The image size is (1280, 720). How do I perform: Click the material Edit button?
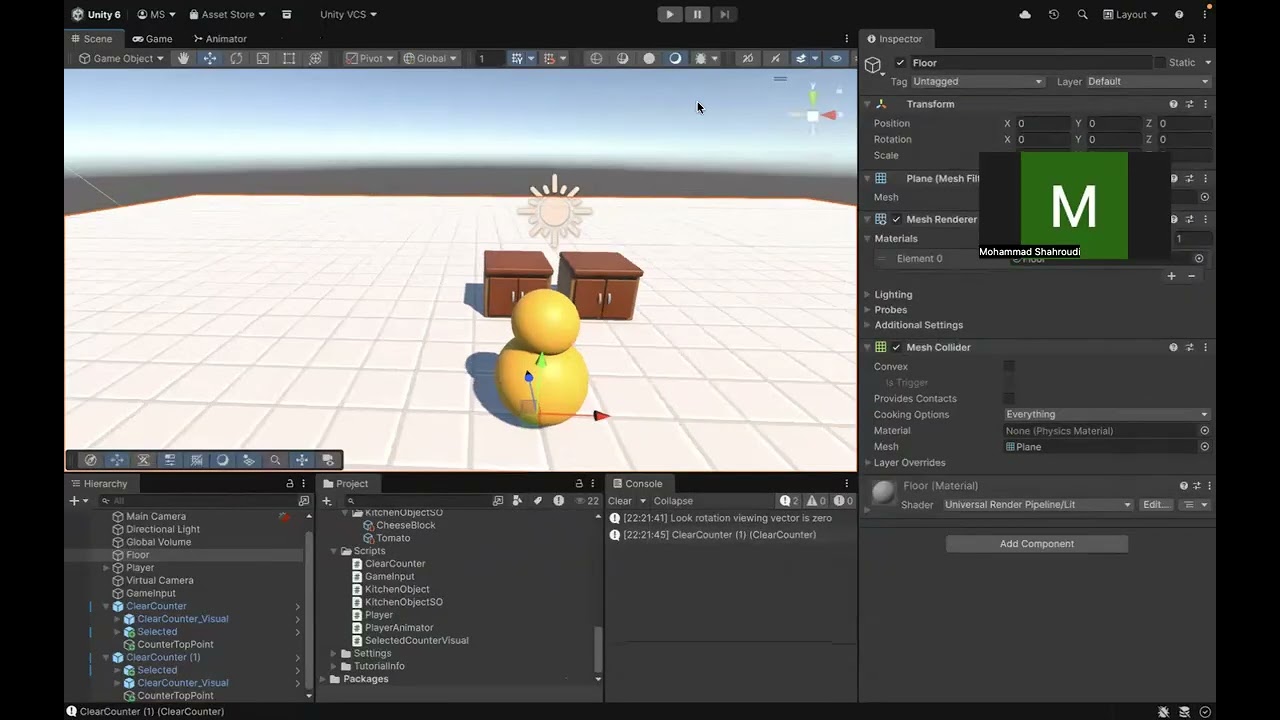[1155, 505]
